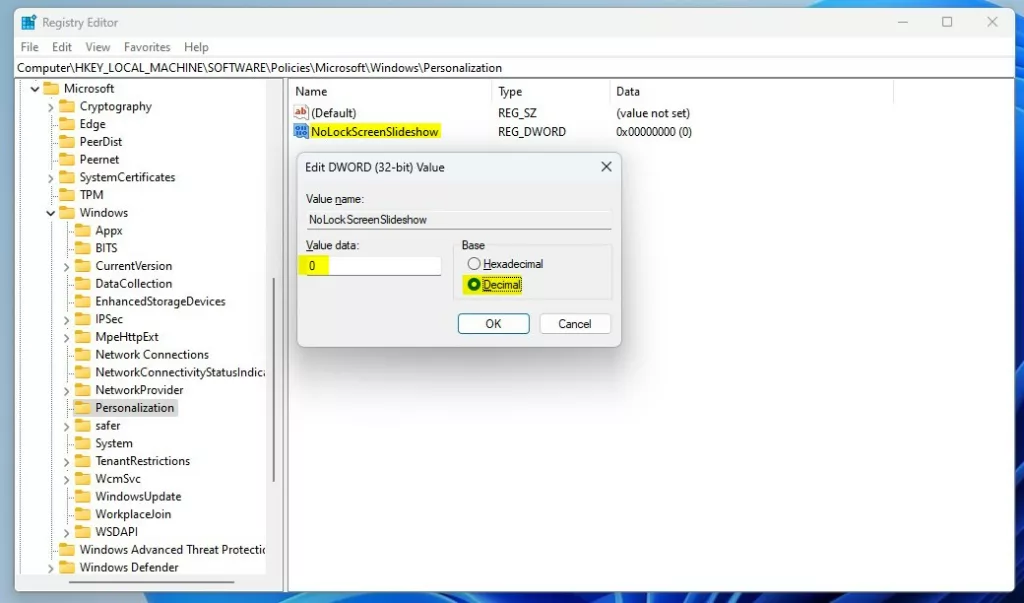Click the Peernet folder icon

click(x=67, y=159)
